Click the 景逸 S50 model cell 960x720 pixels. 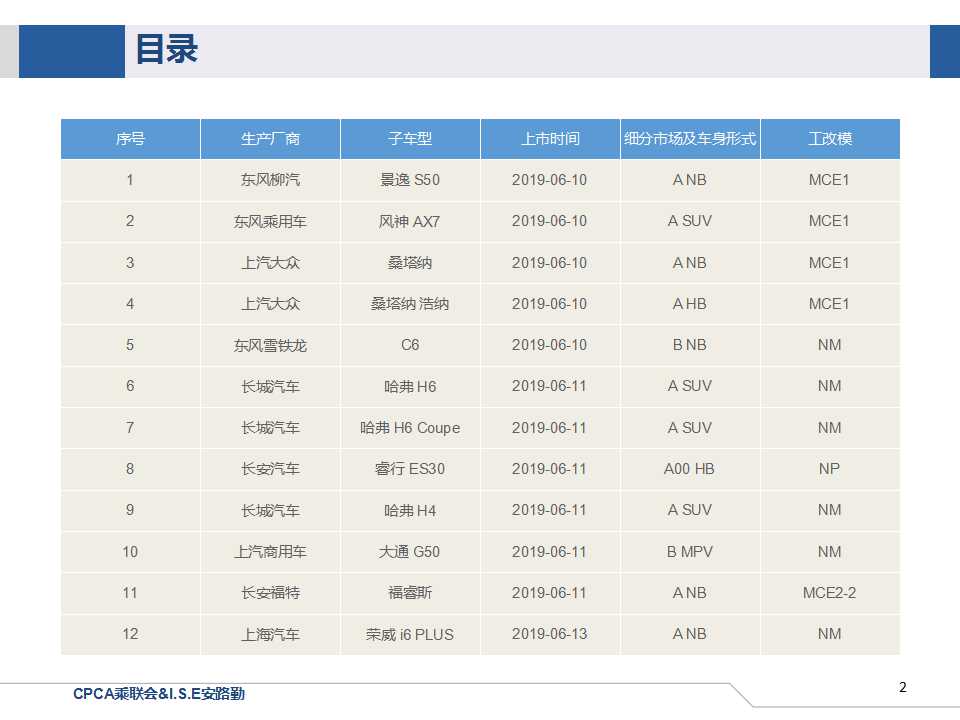(x=410, y=180)
